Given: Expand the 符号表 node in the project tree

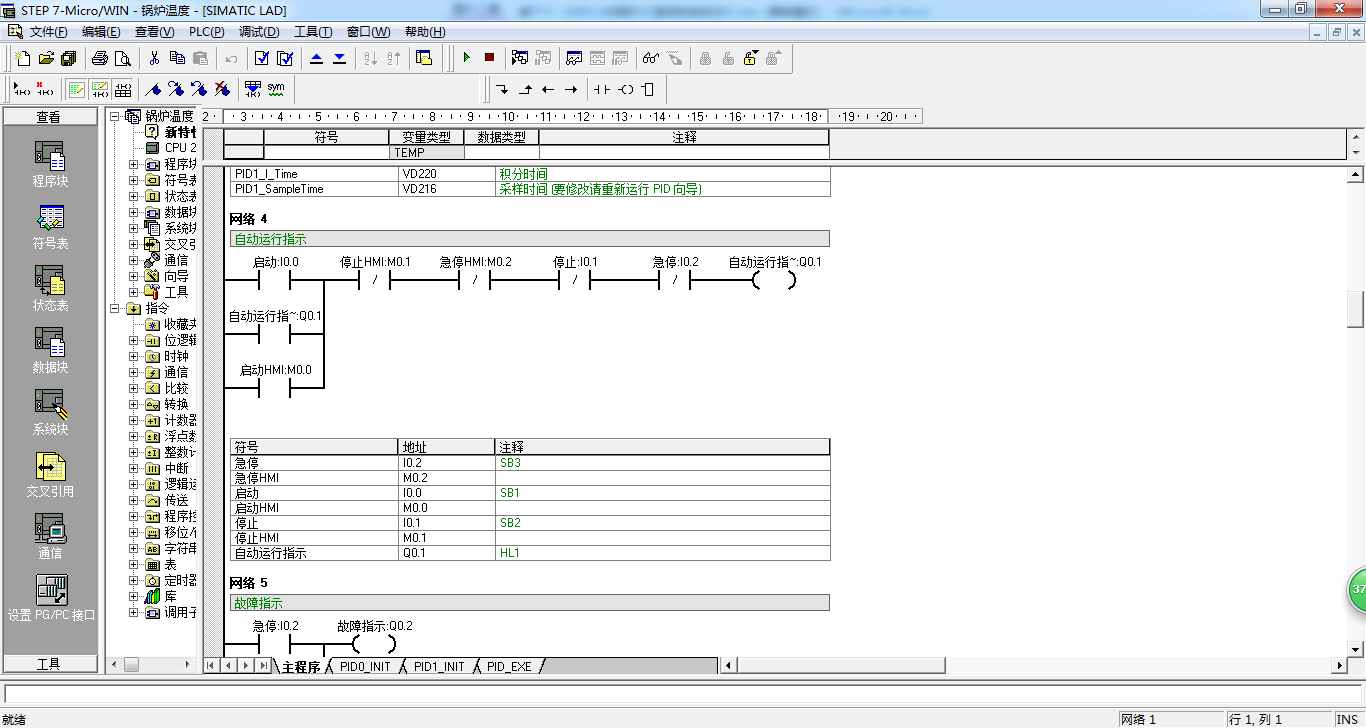Looking at the screenshot, I should click(x=134, y=180).
